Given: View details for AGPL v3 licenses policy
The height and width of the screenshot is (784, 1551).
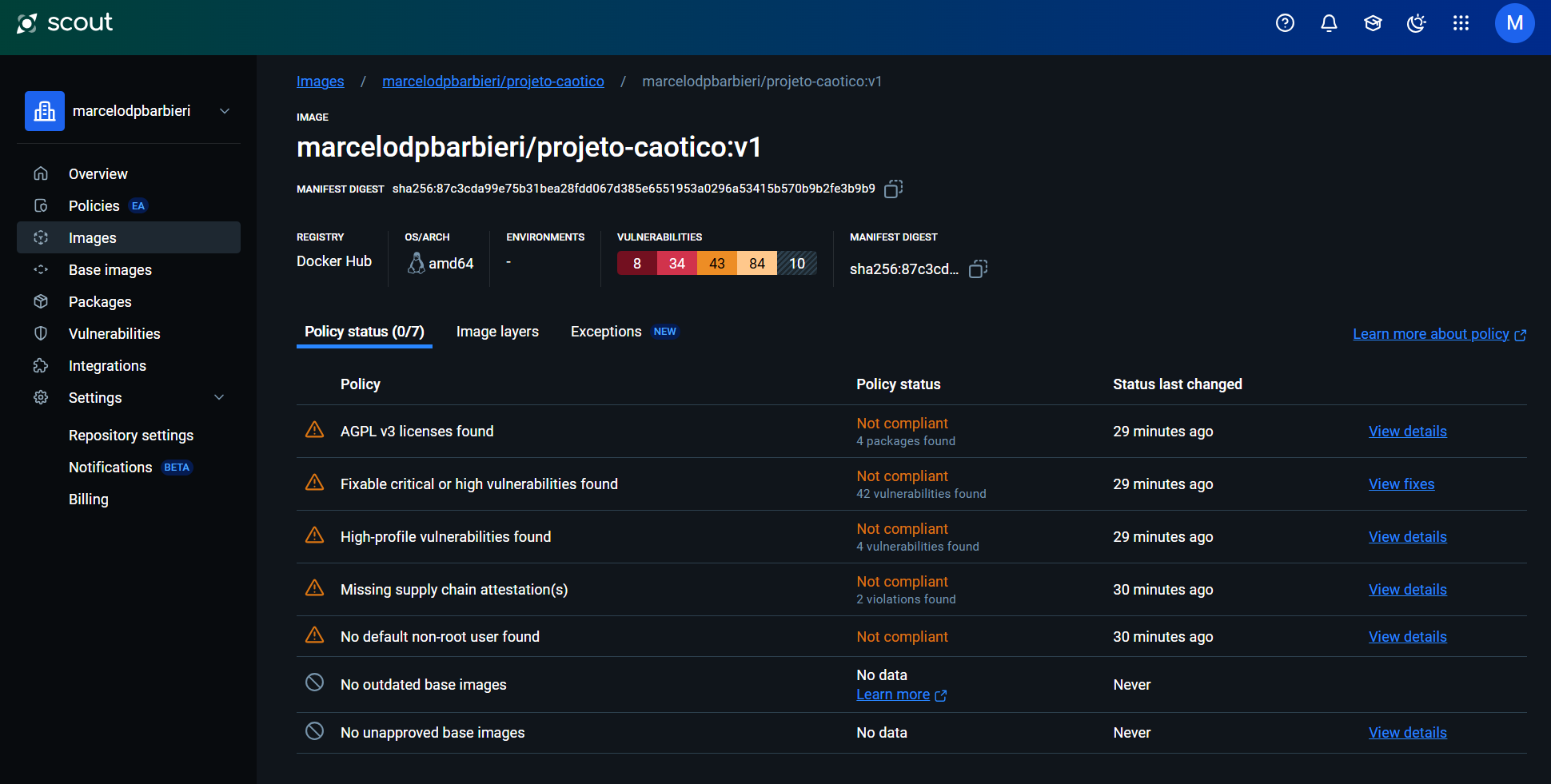Looking at the screenshot, I should (x=1407, y=432).
